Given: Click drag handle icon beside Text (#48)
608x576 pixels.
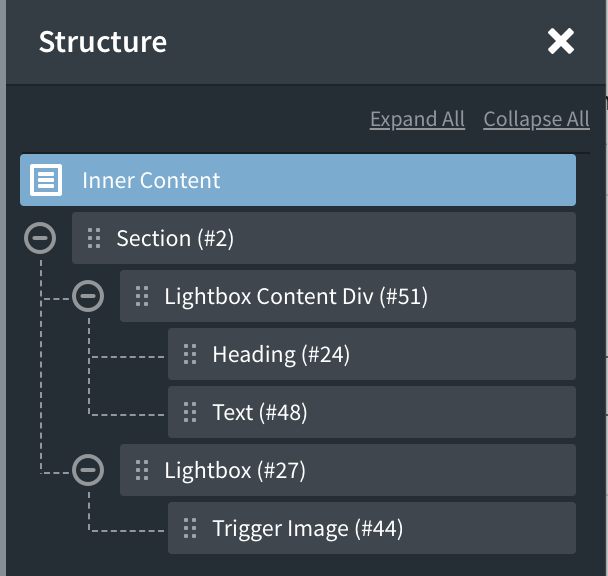Looking at the screenshot, I should [x=190, y=412].
